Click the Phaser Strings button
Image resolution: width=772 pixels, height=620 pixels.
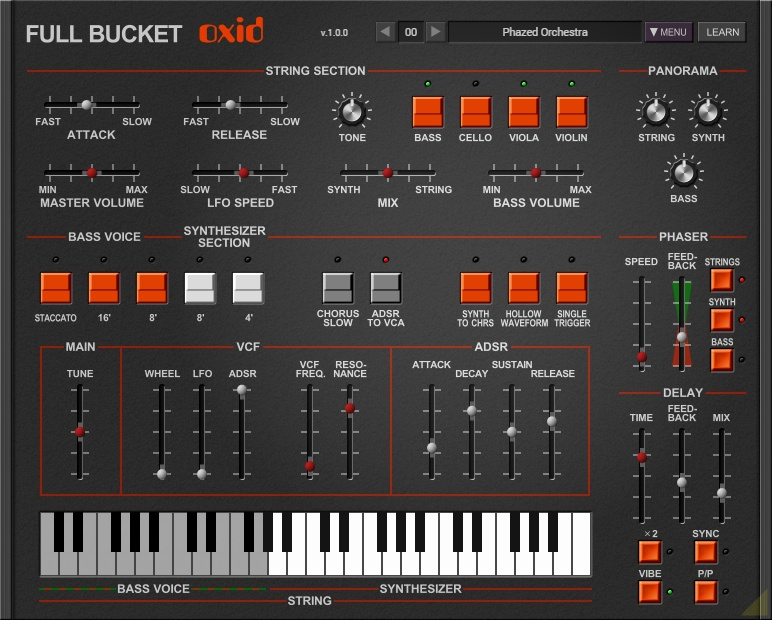(722, 280)
